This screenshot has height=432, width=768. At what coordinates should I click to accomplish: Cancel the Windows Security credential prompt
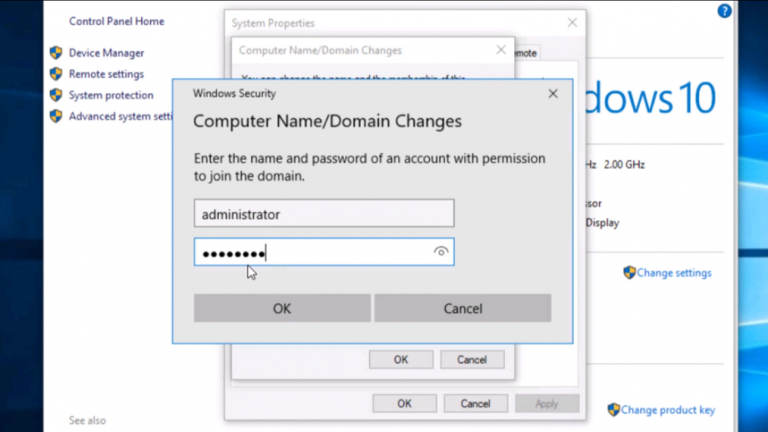[x=463, y=308]
